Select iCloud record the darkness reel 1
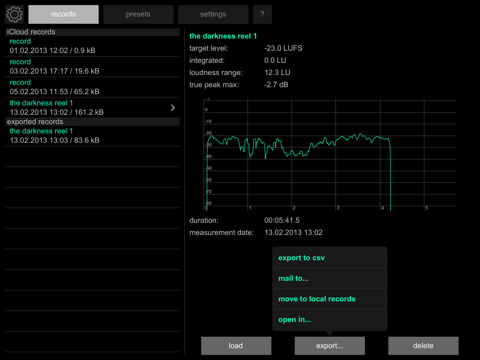The width and height of the screenshot is (480, 360). [x=92, y=108]
